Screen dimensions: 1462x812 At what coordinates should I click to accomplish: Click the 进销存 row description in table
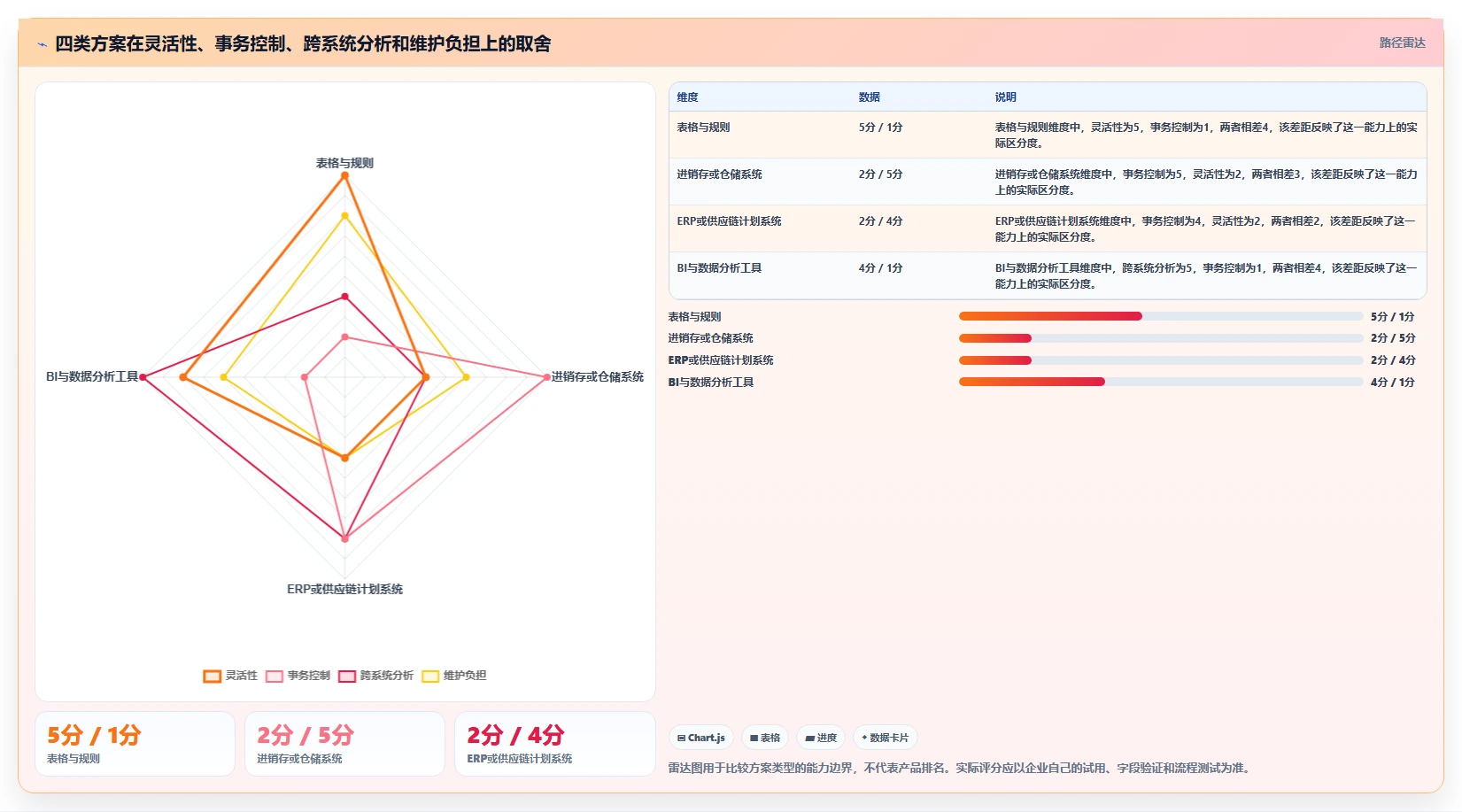(1206, 182)
